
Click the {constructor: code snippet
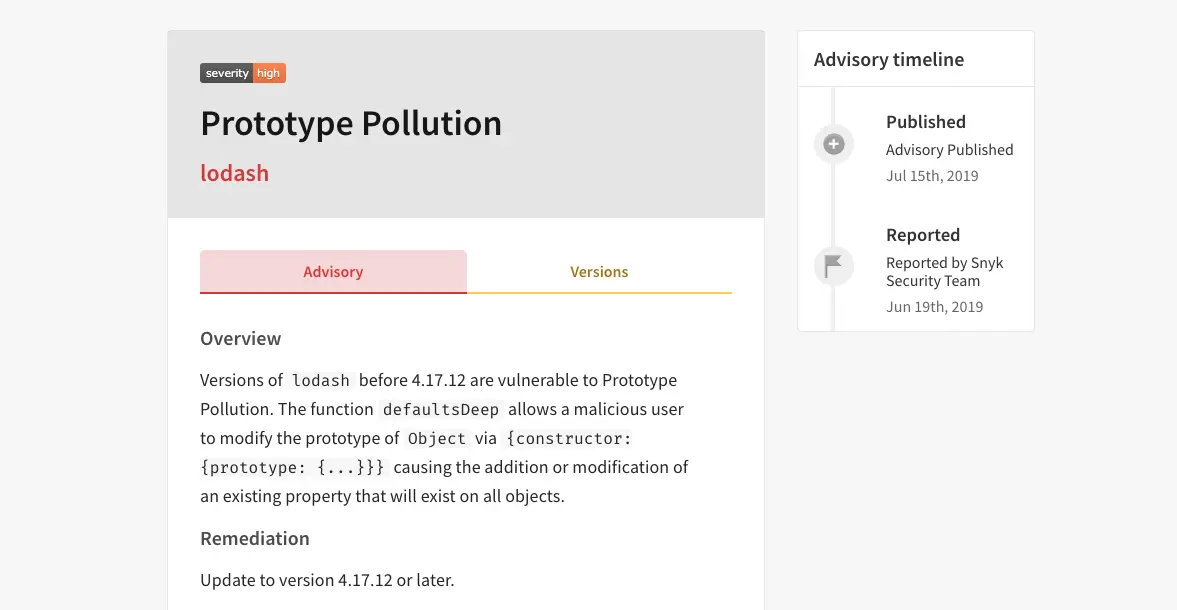tap(569, 439)
